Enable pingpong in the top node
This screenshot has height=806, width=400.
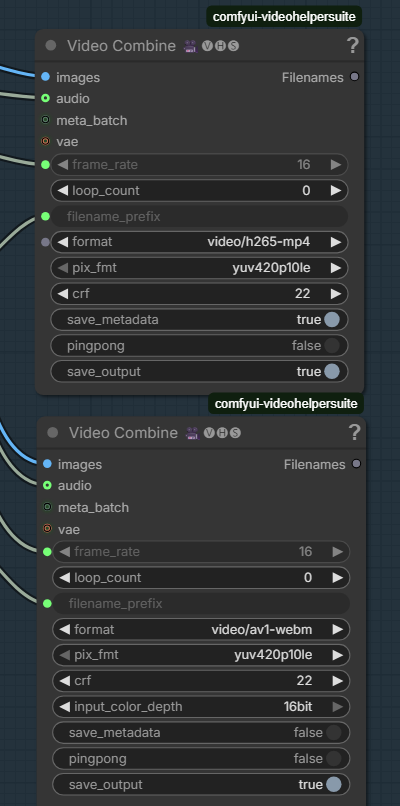(199, 345)
